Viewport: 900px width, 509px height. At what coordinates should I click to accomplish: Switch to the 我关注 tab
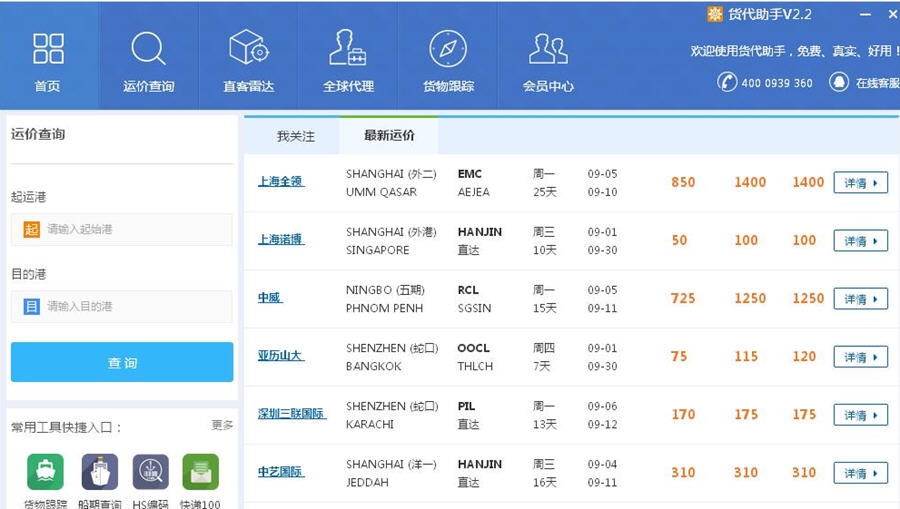(x=296, y=137)
